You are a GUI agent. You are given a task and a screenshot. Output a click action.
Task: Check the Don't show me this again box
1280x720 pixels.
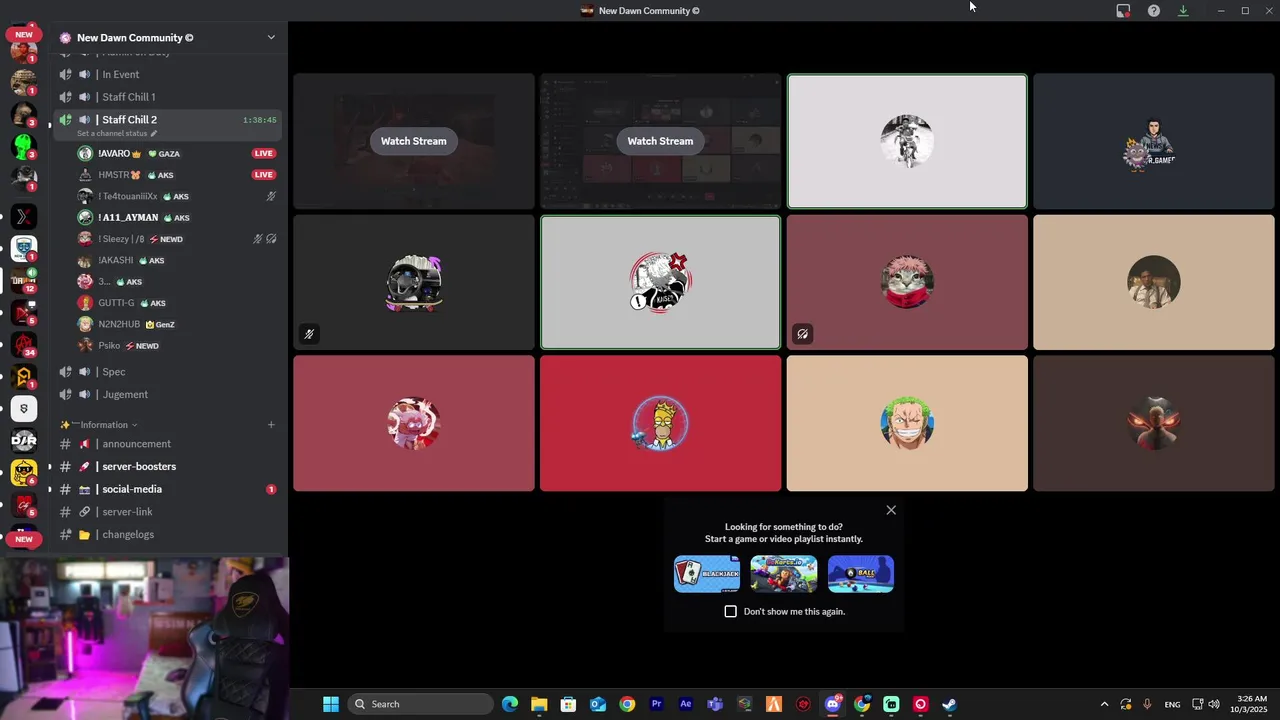pyautogui.click(x=730, y=611)
